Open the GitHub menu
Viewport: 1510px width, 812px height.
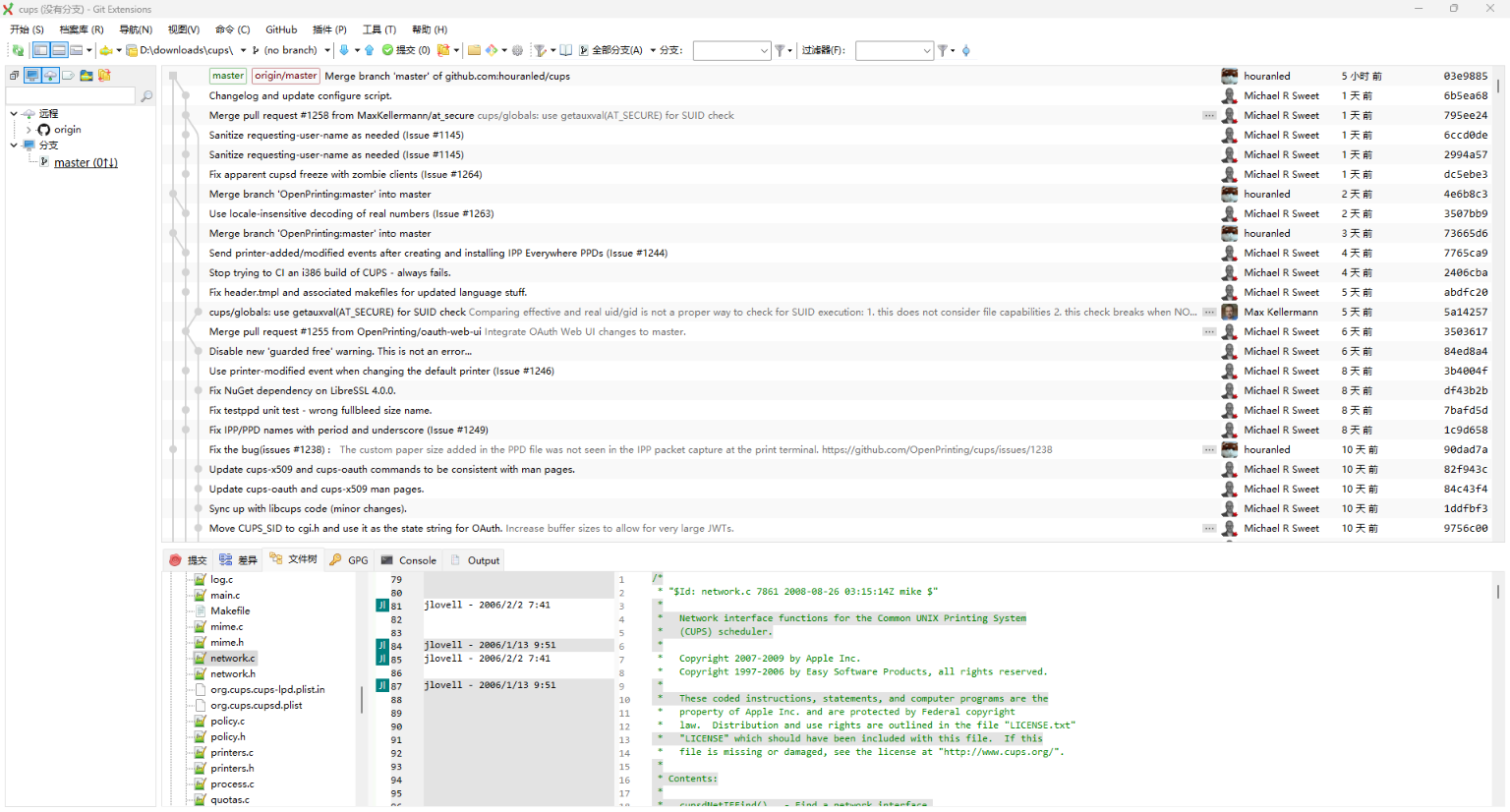[281, 29]
